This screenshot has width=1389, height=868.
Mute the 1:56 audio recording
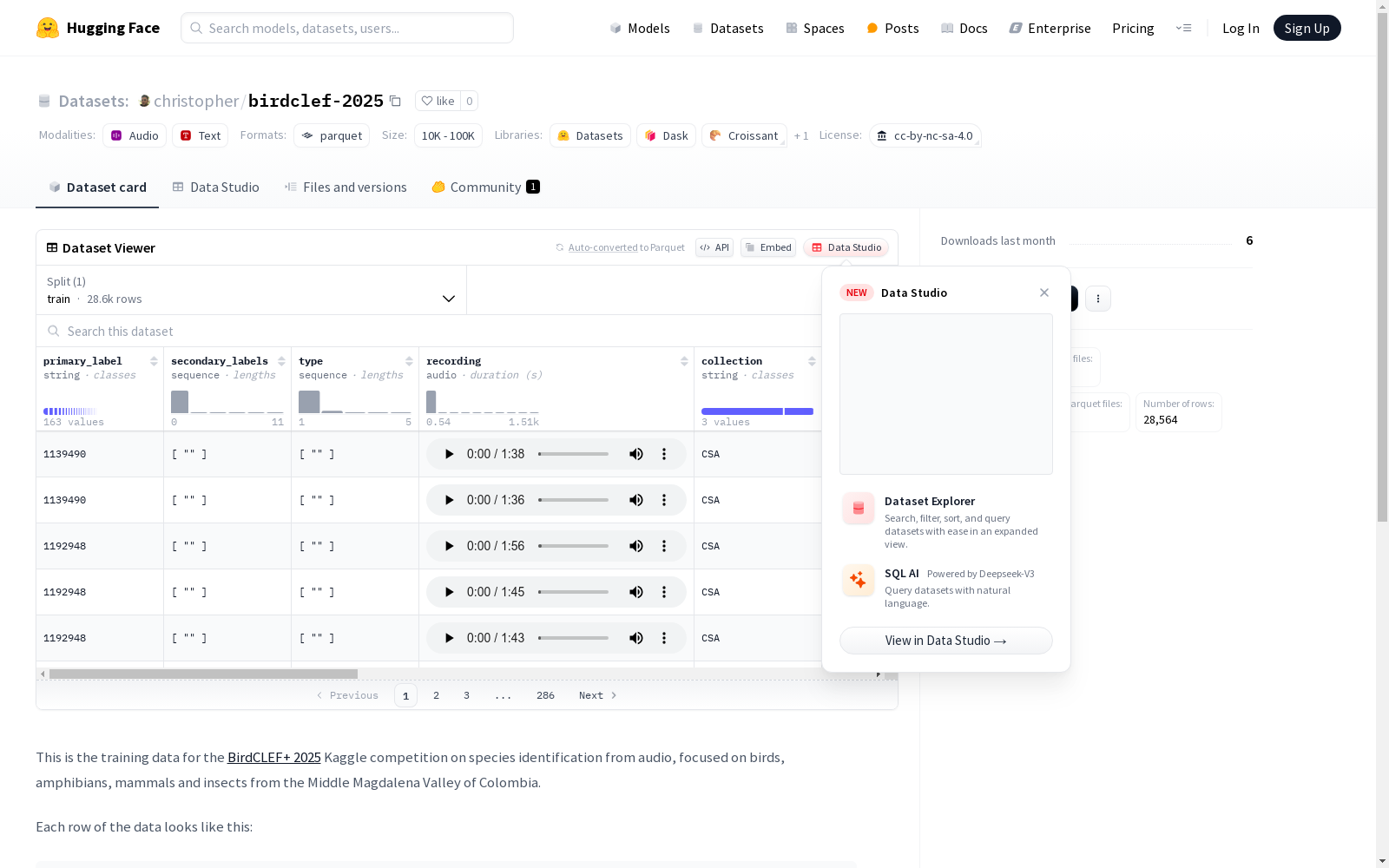(x=636, y=546)
